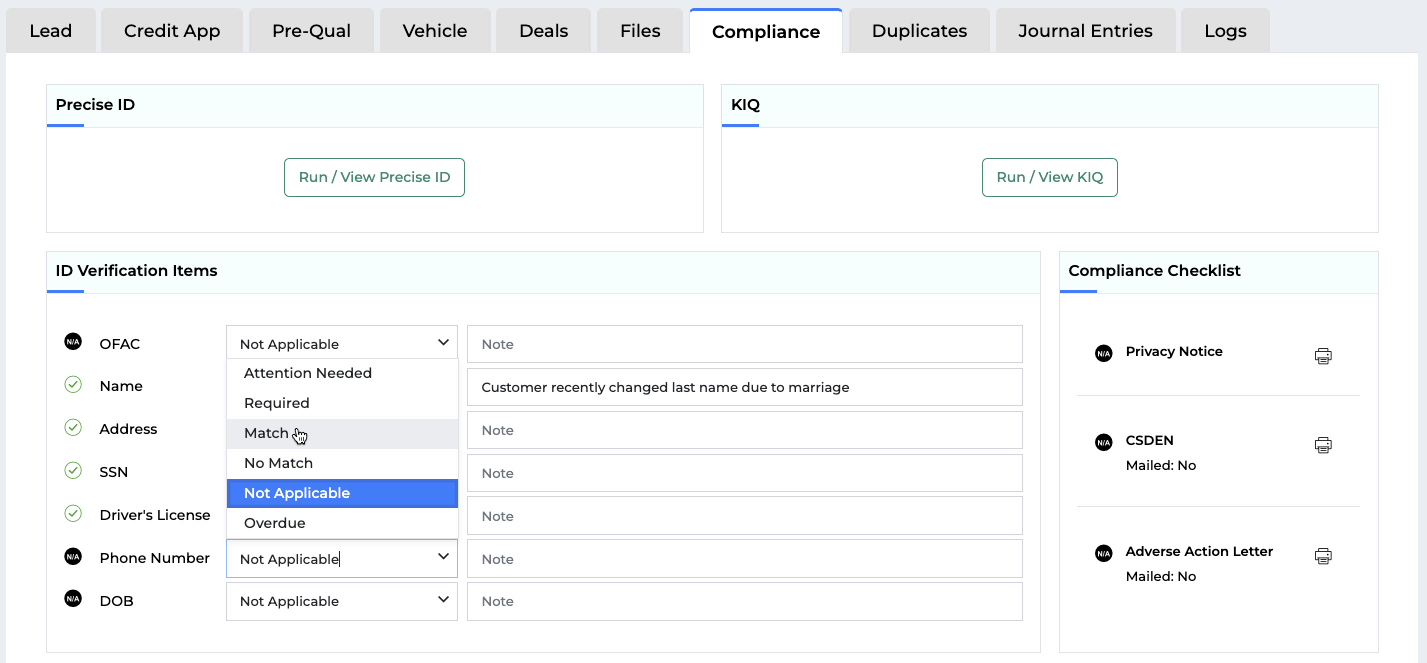Select the Compliance tab

(766, 31)
